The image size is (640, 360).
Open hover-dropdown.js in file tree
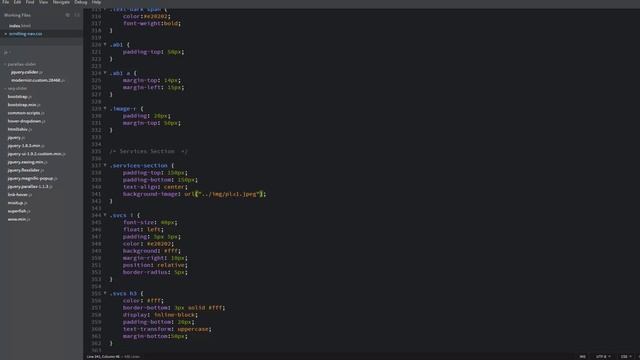[x=26, y=121]
